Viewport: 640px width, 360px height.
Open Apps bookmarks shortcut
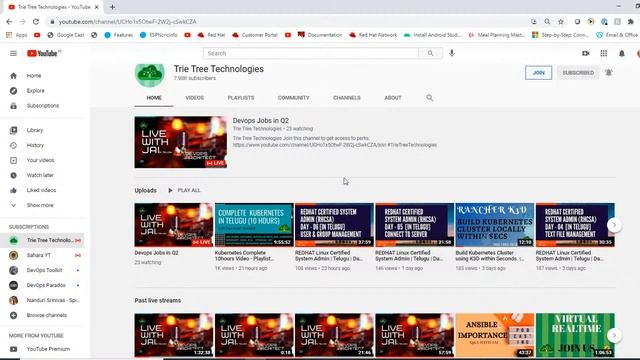pos(17,35)
